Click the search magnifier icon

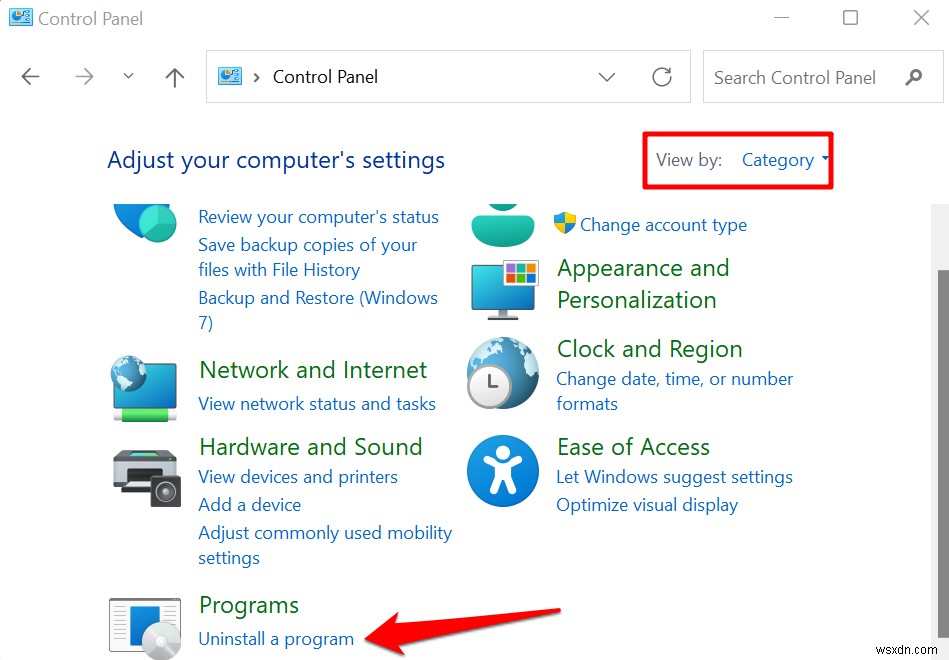point(915,76)
